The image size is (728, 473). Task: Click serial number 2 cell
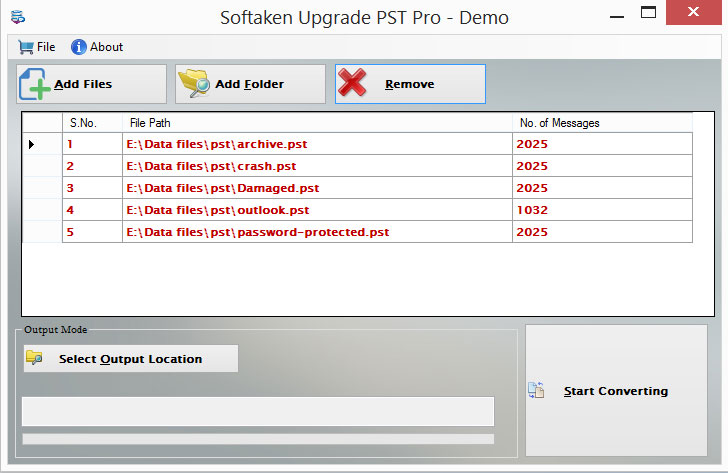coord(92,166)
